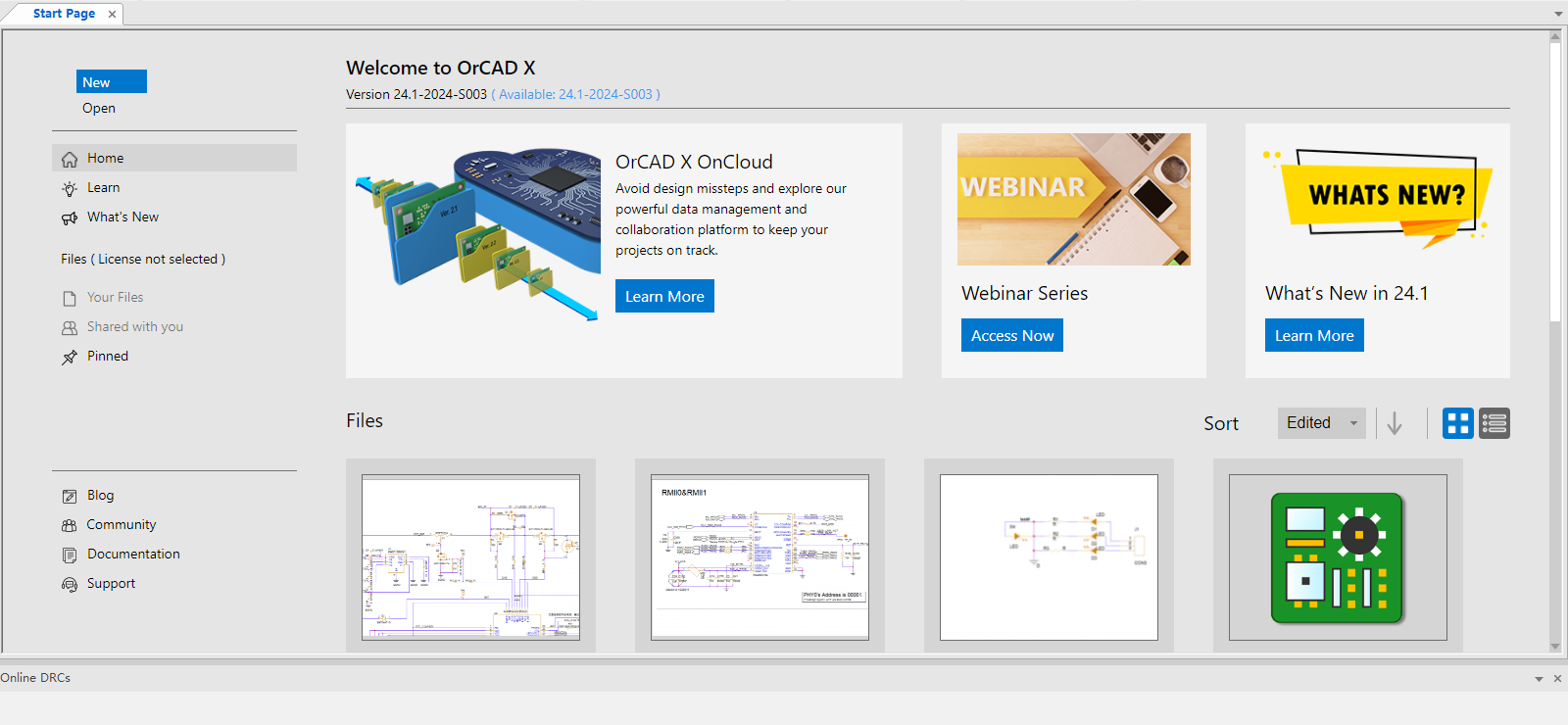Close the Online DRCs panel
The width and height of the screenshot is (1568, 725).
tap(1557, 678)
